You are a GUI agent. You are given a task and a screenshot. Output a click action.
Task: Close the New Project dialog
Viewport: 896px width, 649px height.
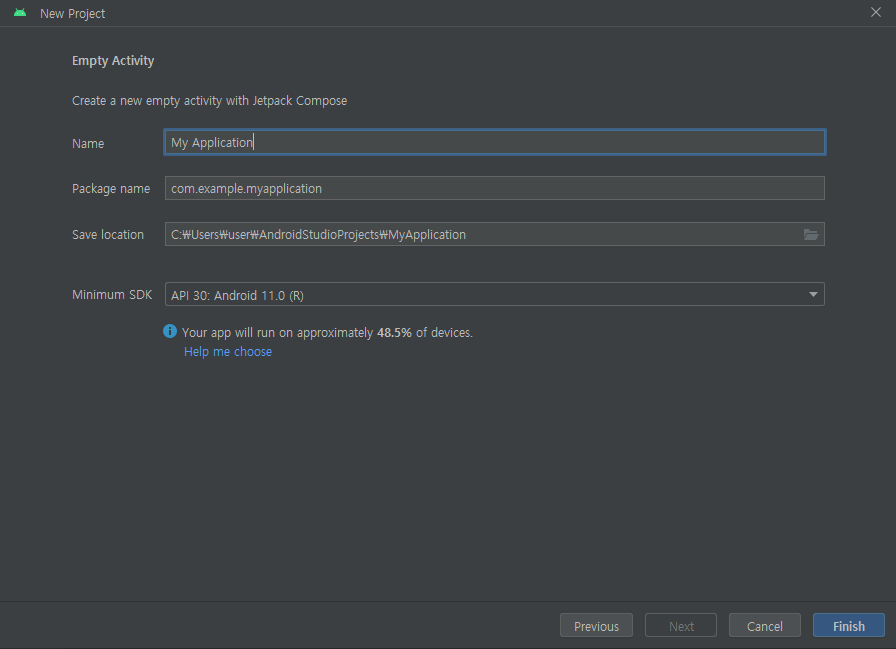point(875,12)
